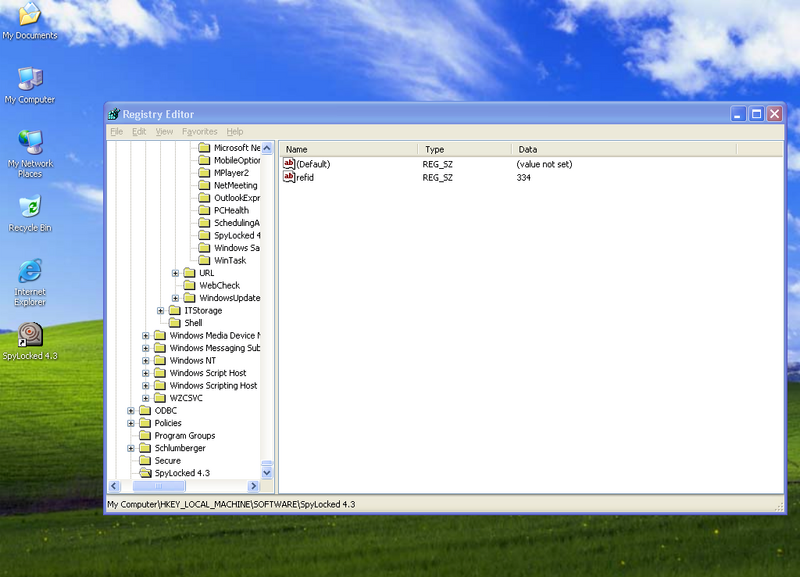Select the NetMeeting key label

click(x=235, y=185)
